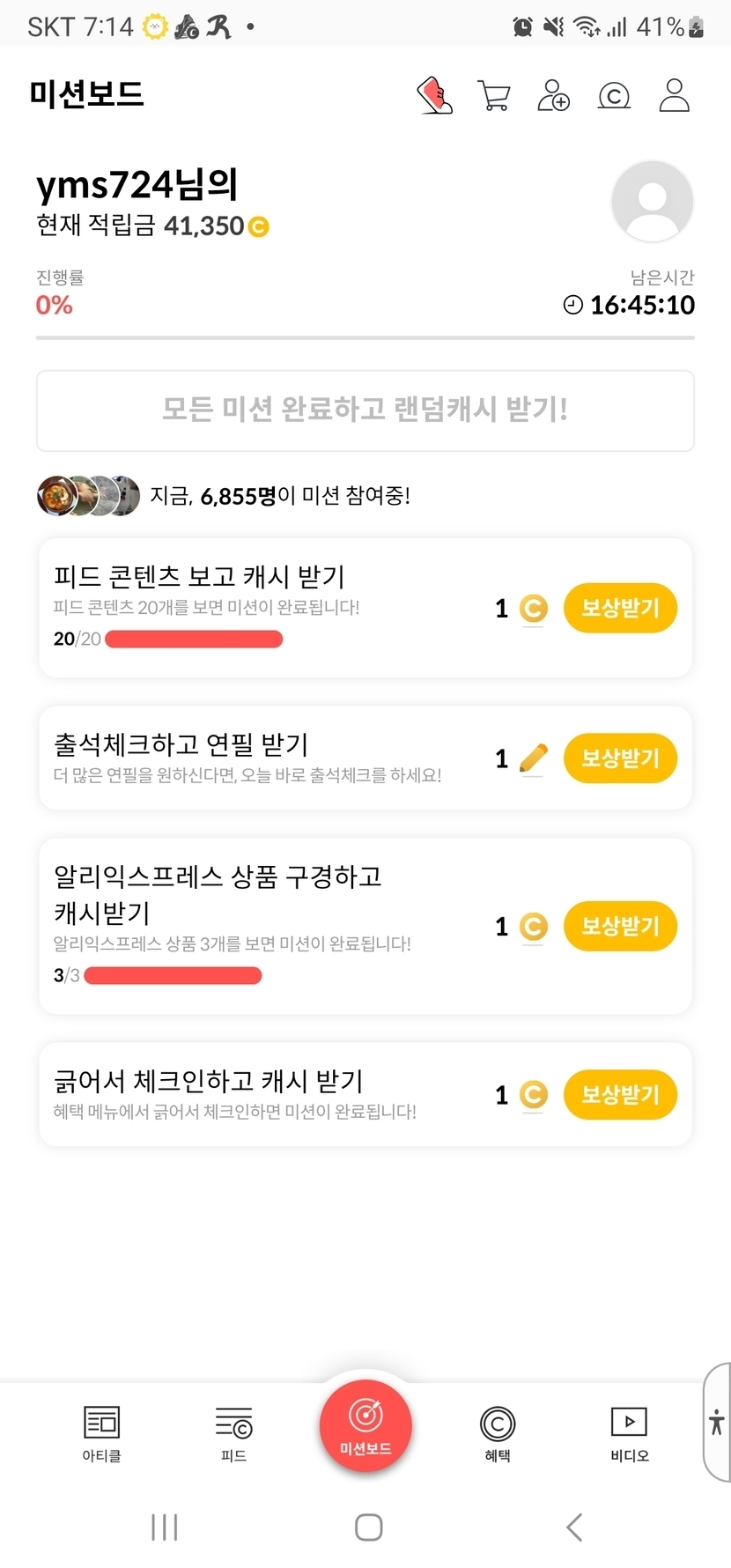Claim reward for 긁어서 체크인 mission
This screenshot has width=731, height=1568.
coord(620,1095)
